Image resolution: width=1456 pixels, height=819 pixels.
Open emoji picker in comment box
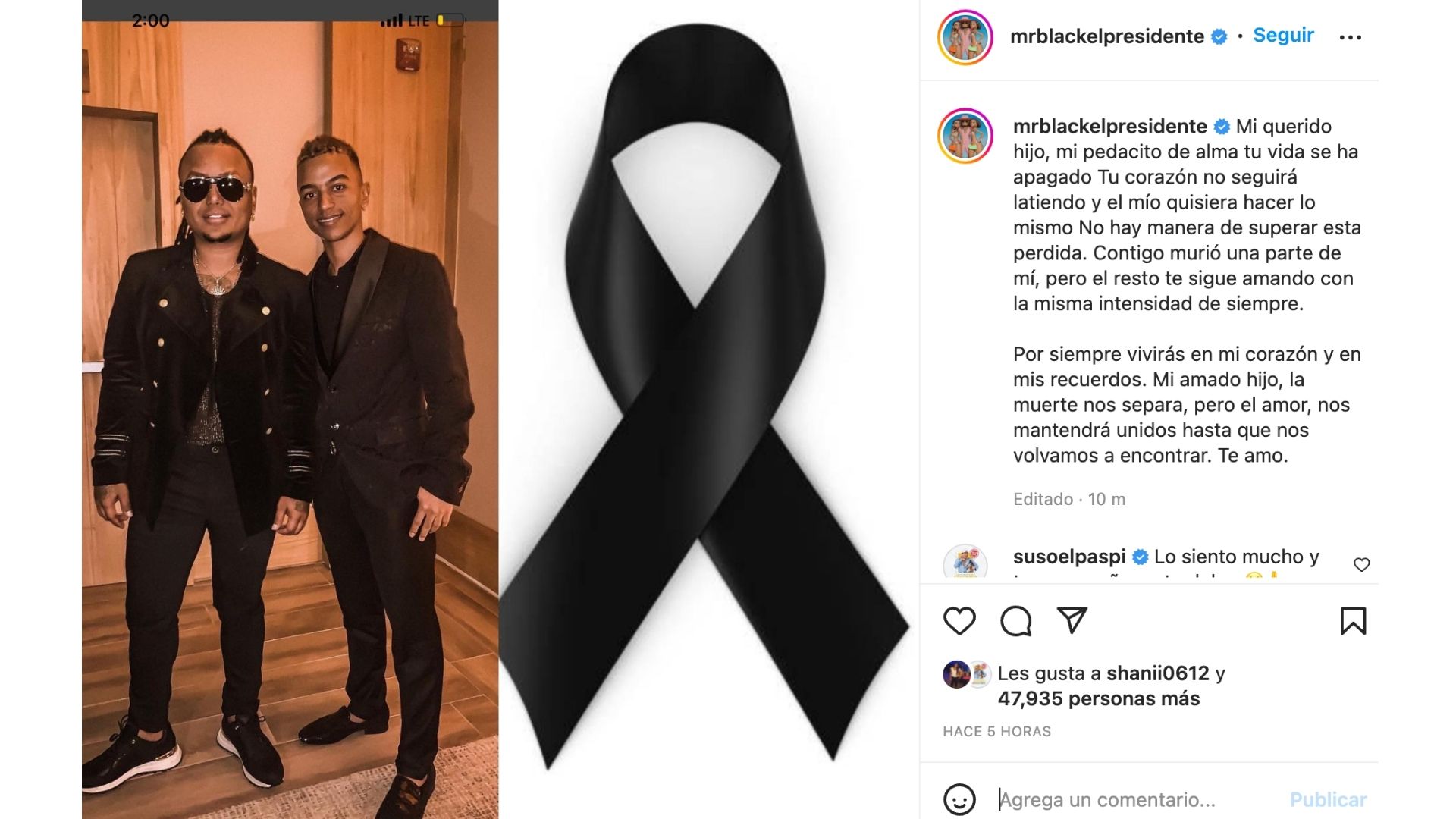959,799
